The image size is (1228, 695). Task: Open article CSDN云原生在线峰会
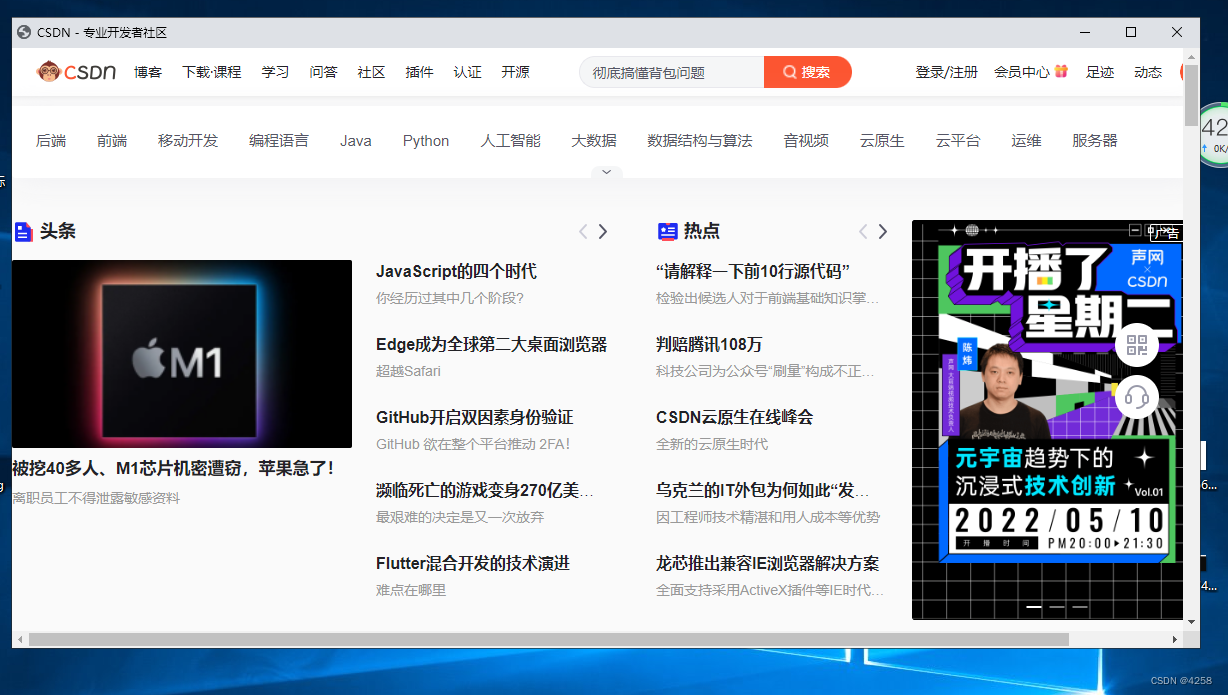coord(735,417)
